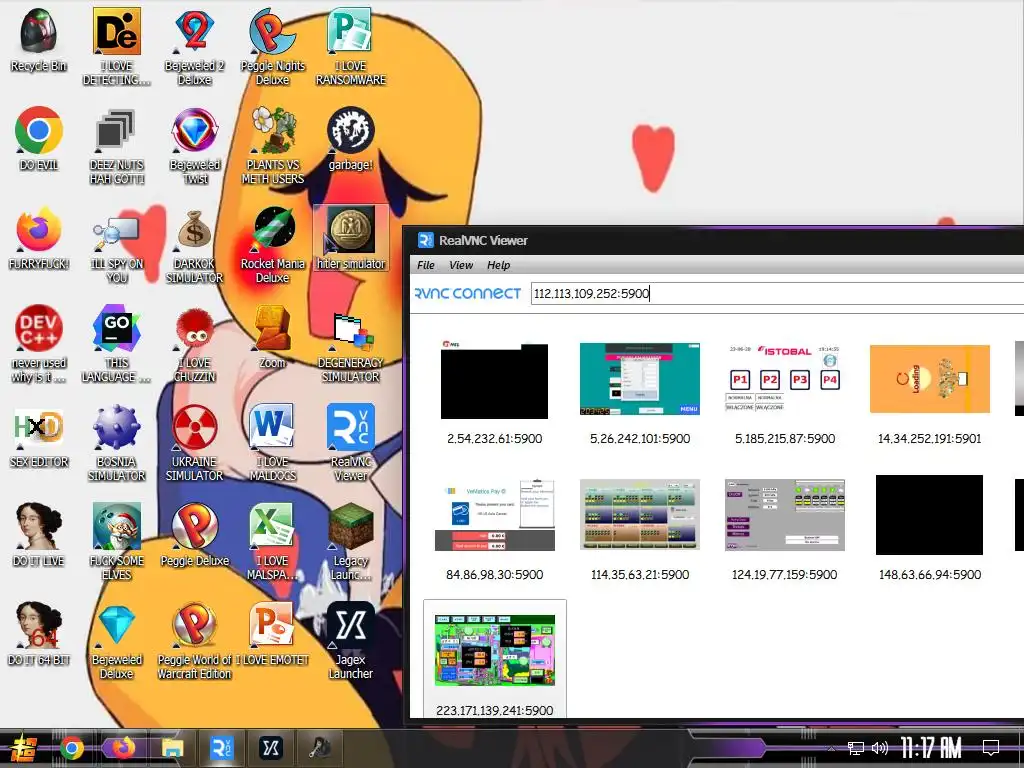Select the 2.54.232.61:5900 connection thumbnail
This screenshot has height=768, width=1024.
tap(494, 380)
